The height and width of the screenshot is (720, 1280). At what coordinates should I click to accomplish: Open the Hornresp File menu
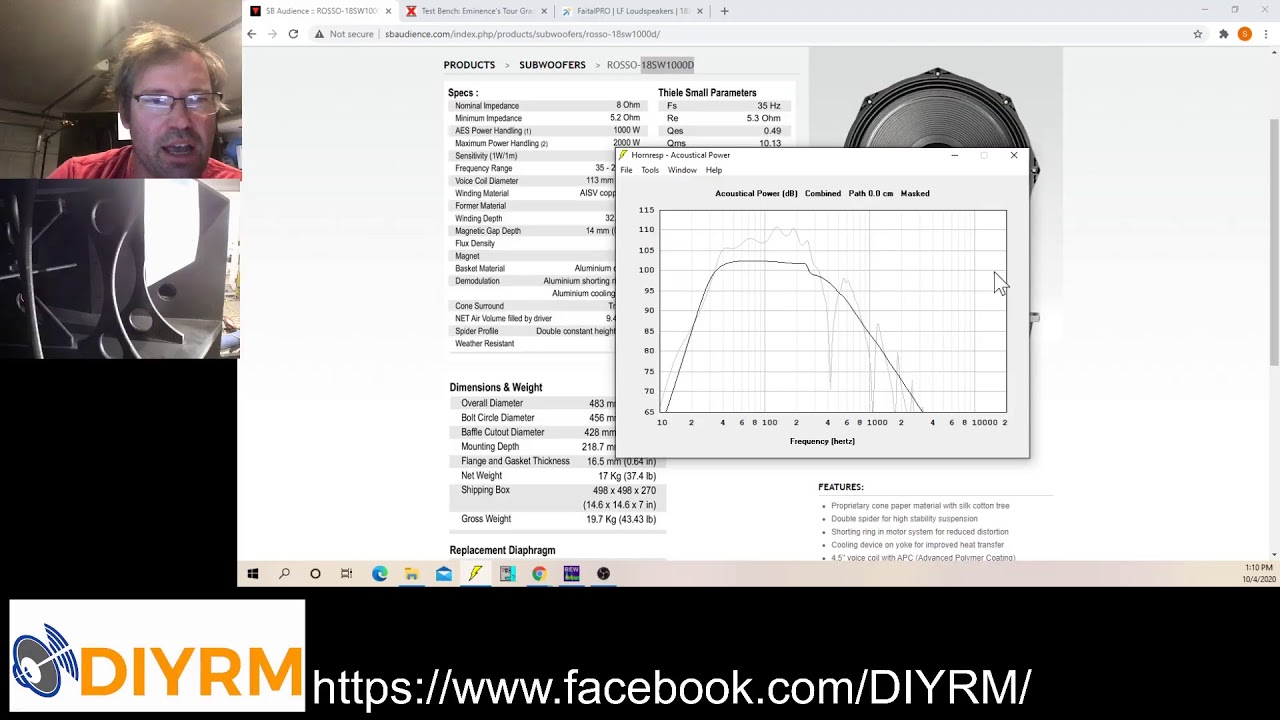point(626,170)
